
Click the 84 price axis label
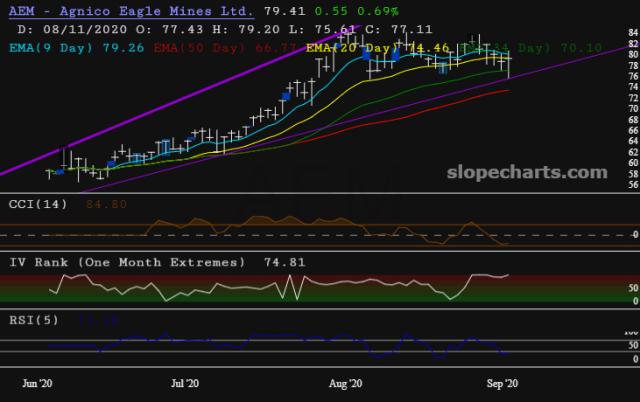[633, 33]
